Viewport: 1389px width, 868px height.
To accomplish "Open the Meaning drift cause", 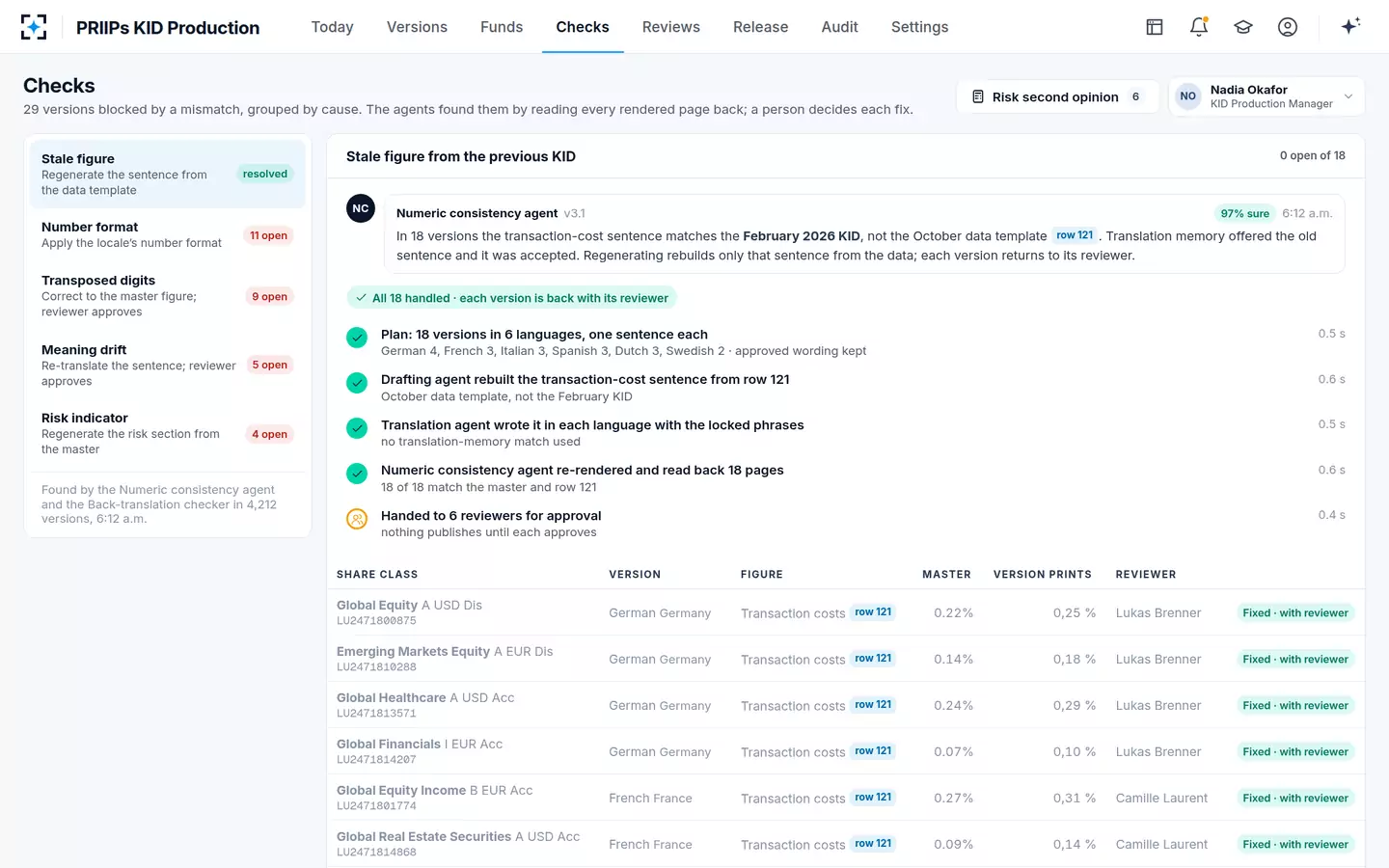I will point(168,365).
